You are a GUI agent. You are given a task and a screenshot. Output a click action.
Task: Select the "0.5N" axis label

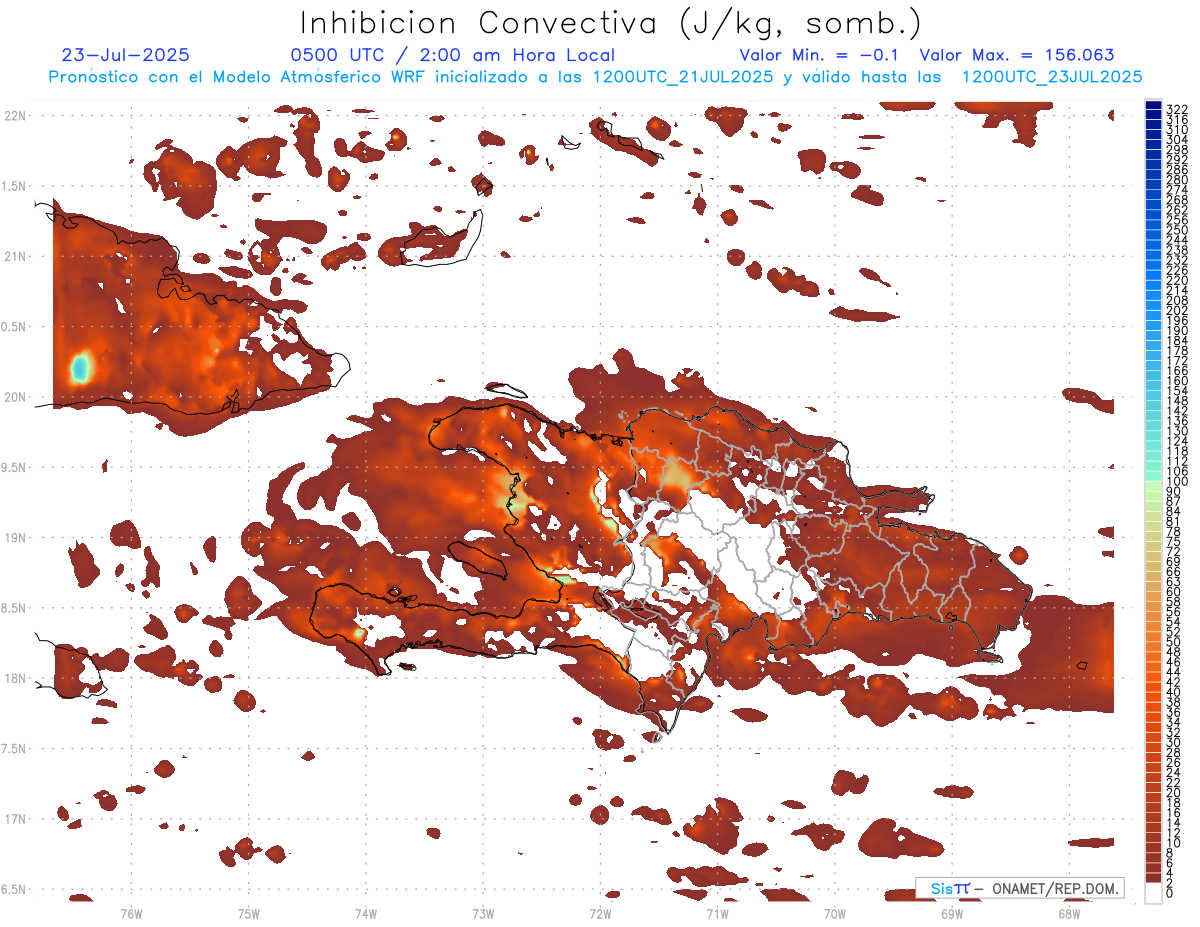pos(14,327)
